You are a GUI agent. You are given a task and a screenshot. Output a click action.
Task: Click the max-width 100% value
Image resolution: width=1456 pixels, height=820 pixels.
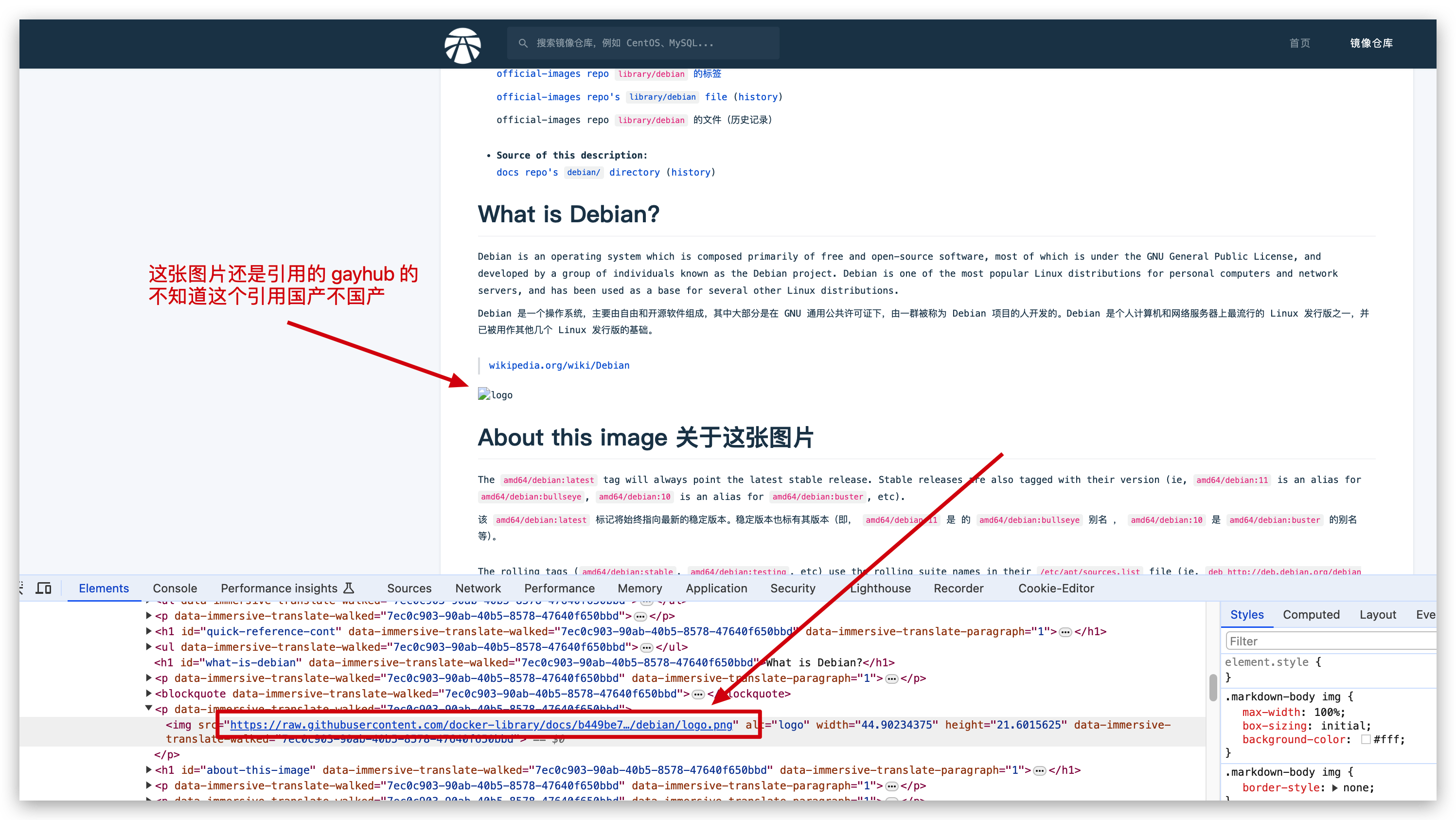[1329, 712]
